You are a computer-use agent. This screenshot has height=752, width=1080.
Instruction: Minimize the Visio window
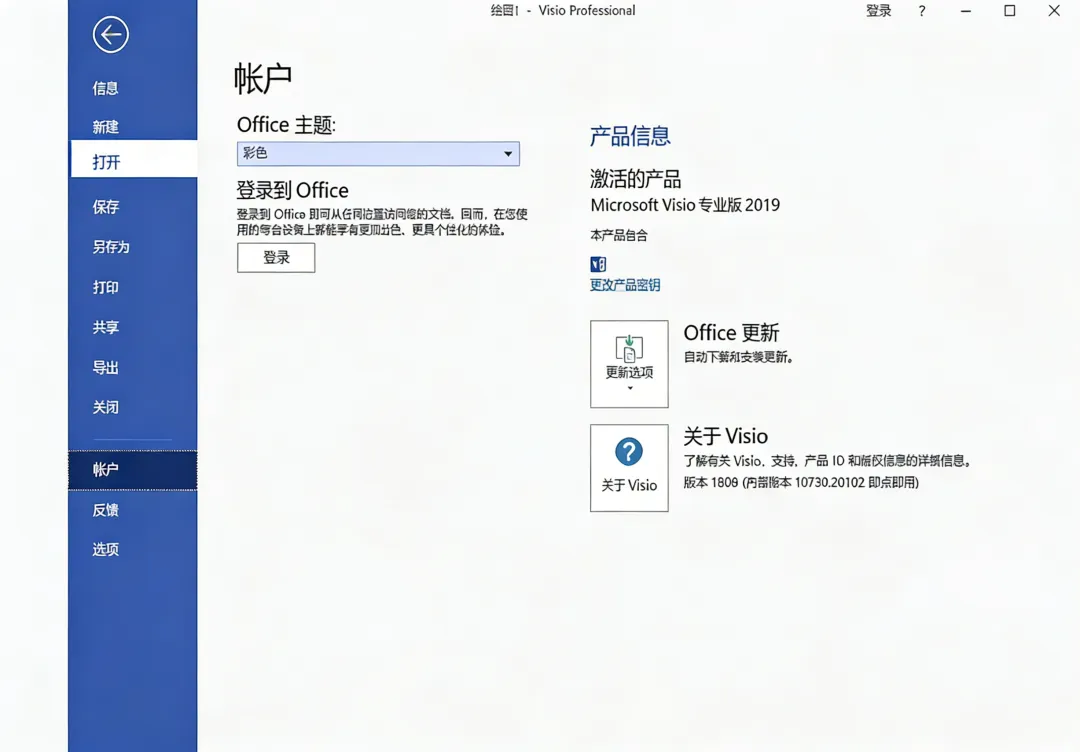coord(966,11)
